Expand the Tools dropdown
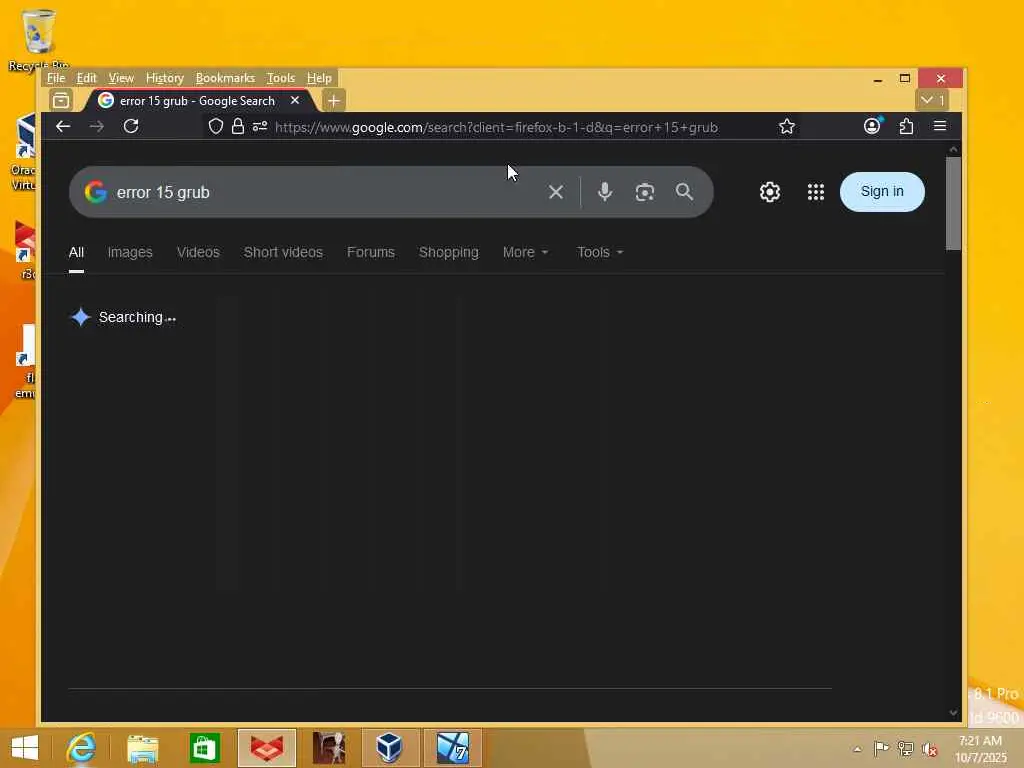 [600, 252]
